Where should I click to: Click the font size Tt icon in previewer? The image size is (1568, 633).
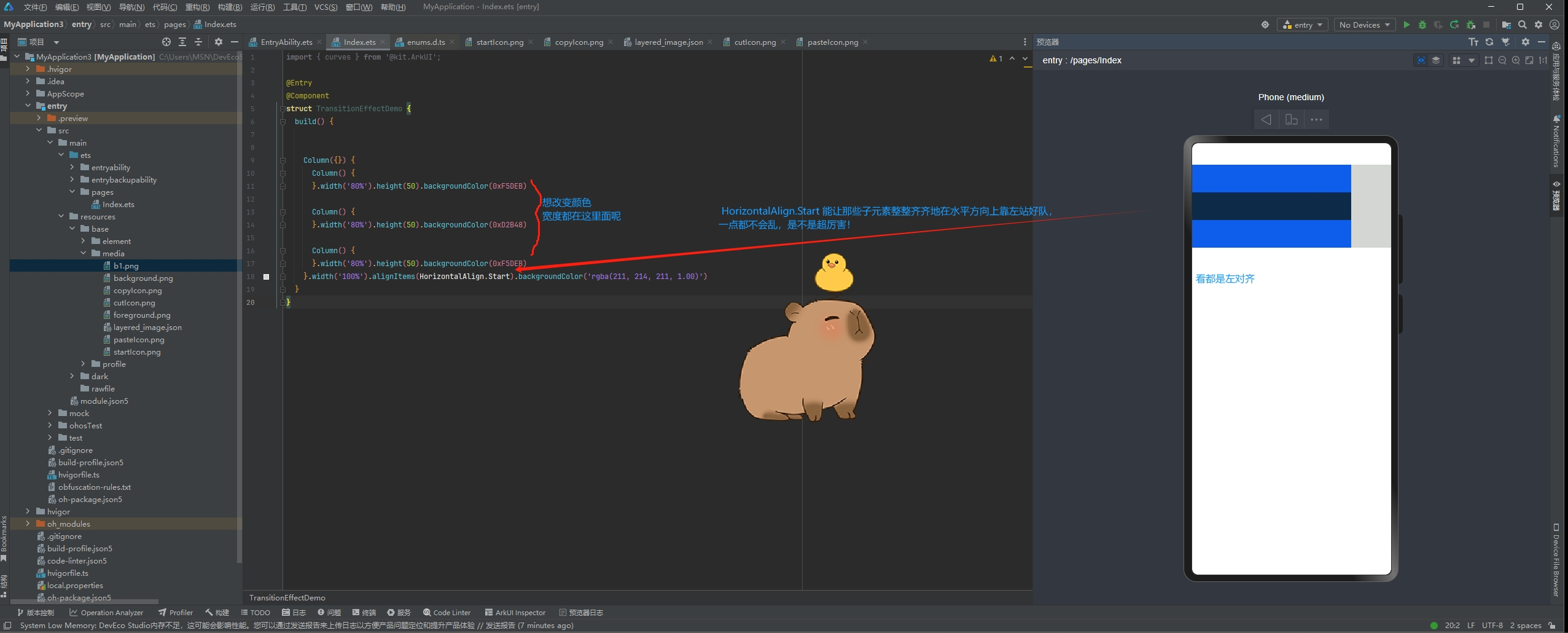coord(1473,42)
